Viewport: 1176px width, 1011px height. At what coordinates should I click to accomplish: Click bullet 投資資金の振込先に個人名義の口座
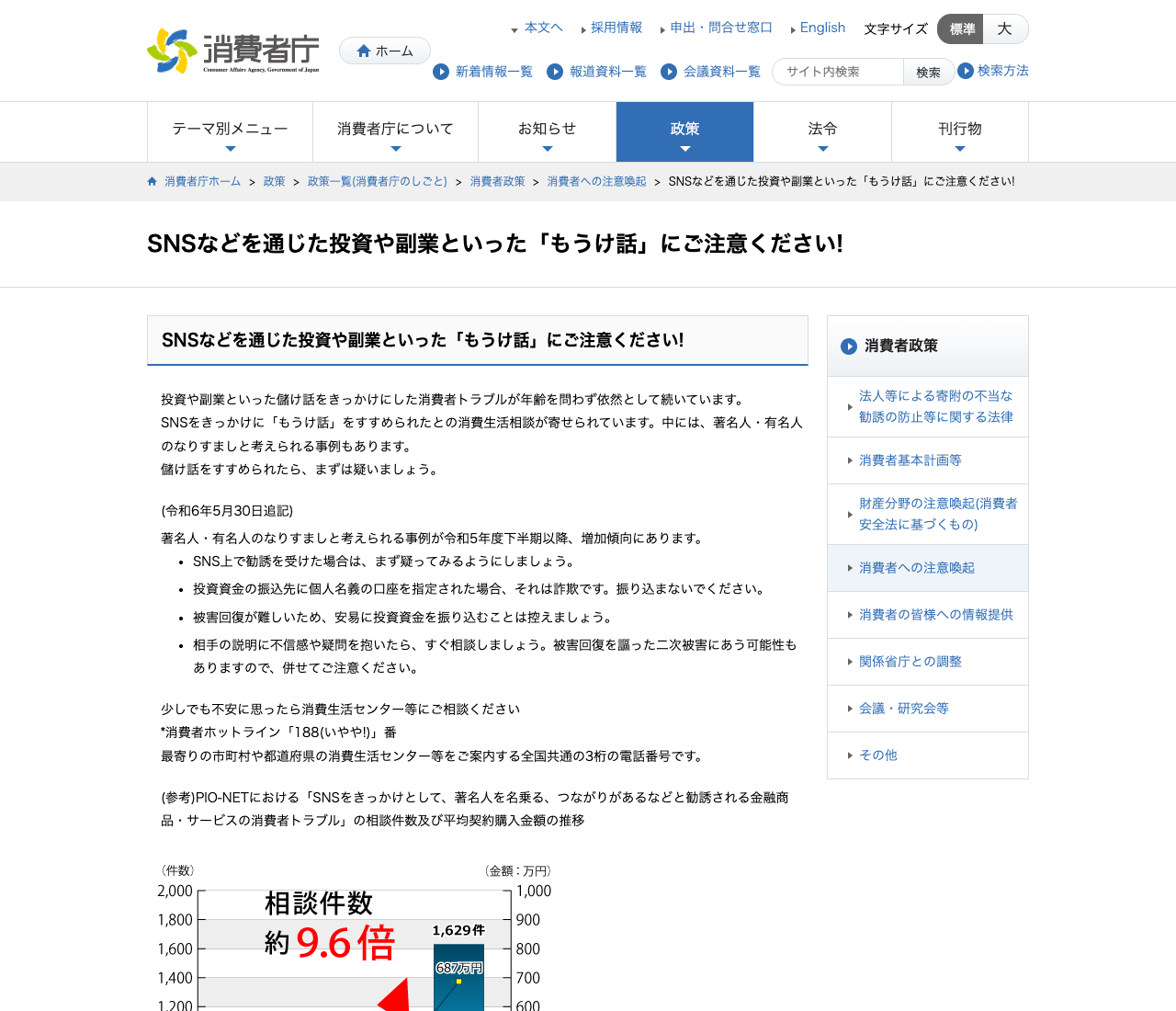pos(480,589)
